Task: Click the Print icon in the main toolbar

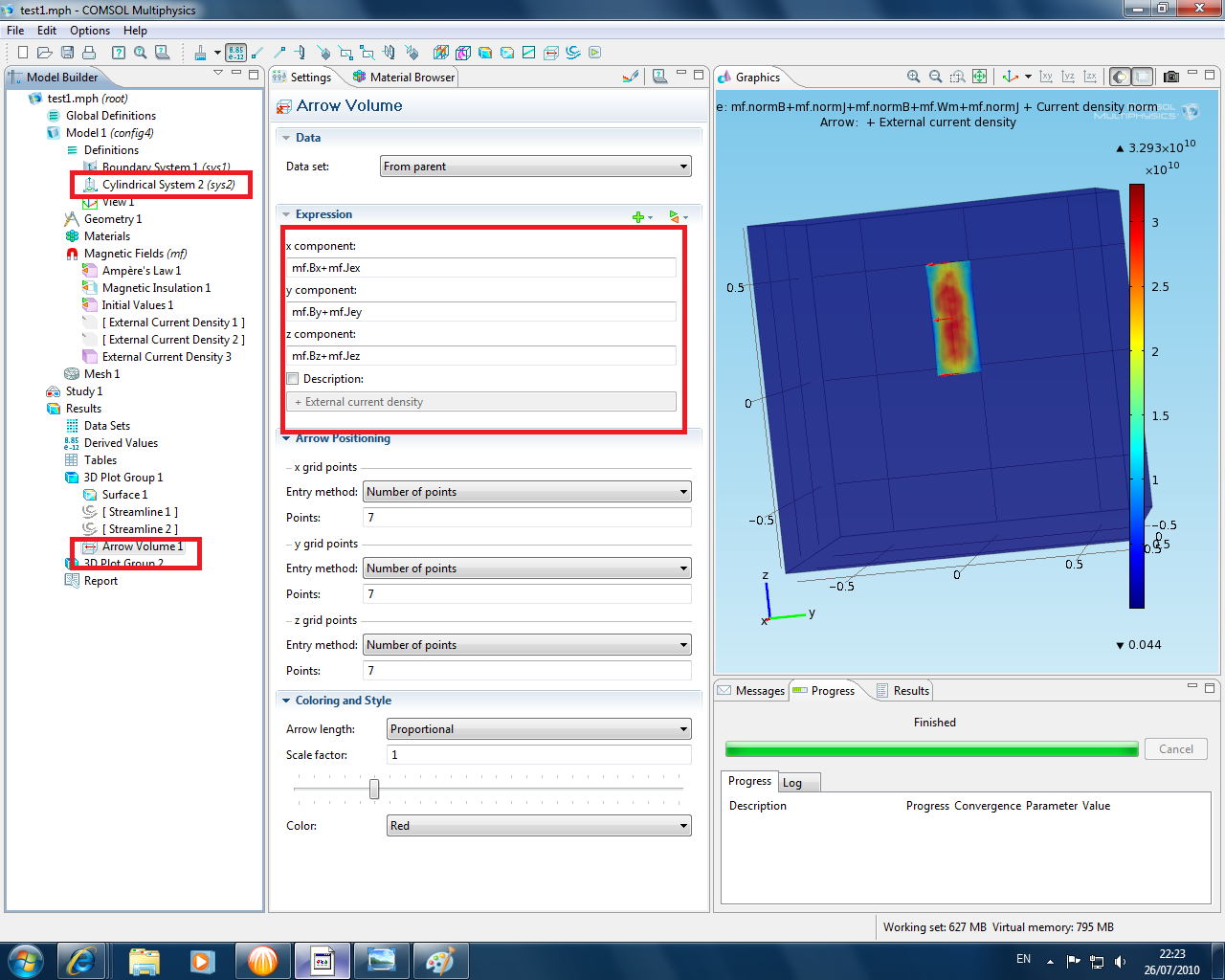Action: pos(89,53)
